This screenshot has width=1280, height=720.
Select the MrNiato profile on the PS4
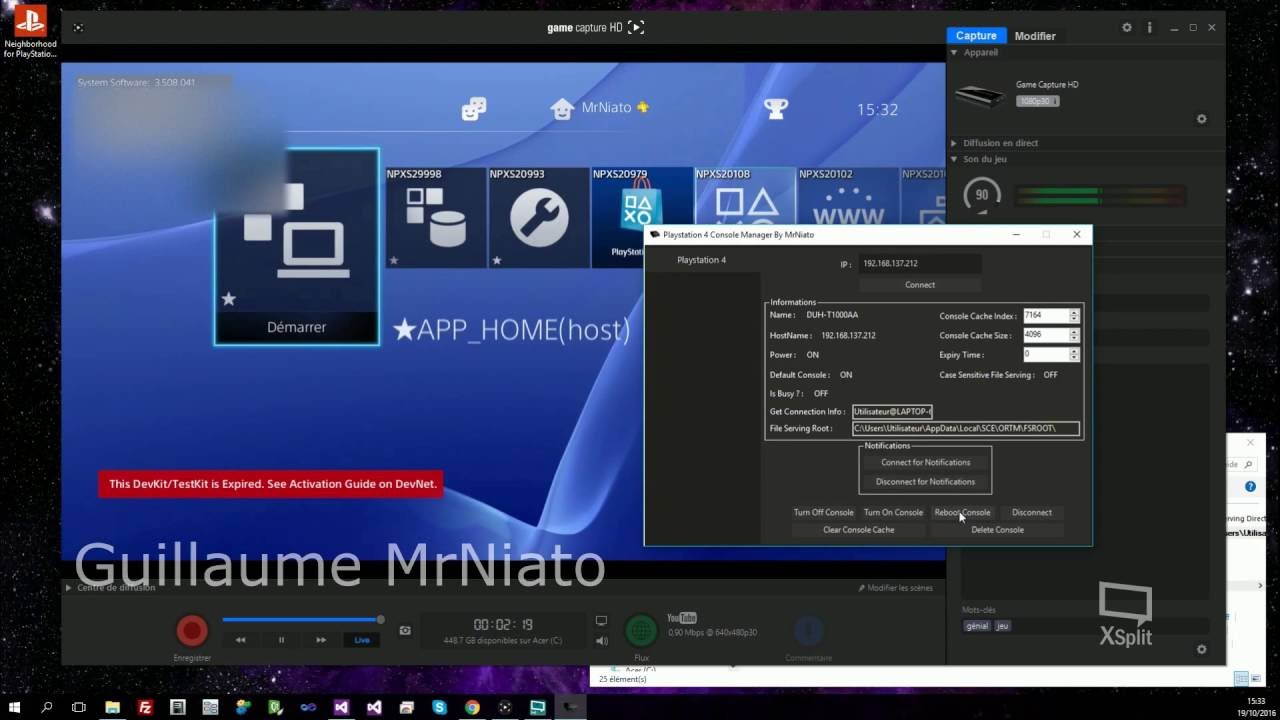[x=600, y=108]
